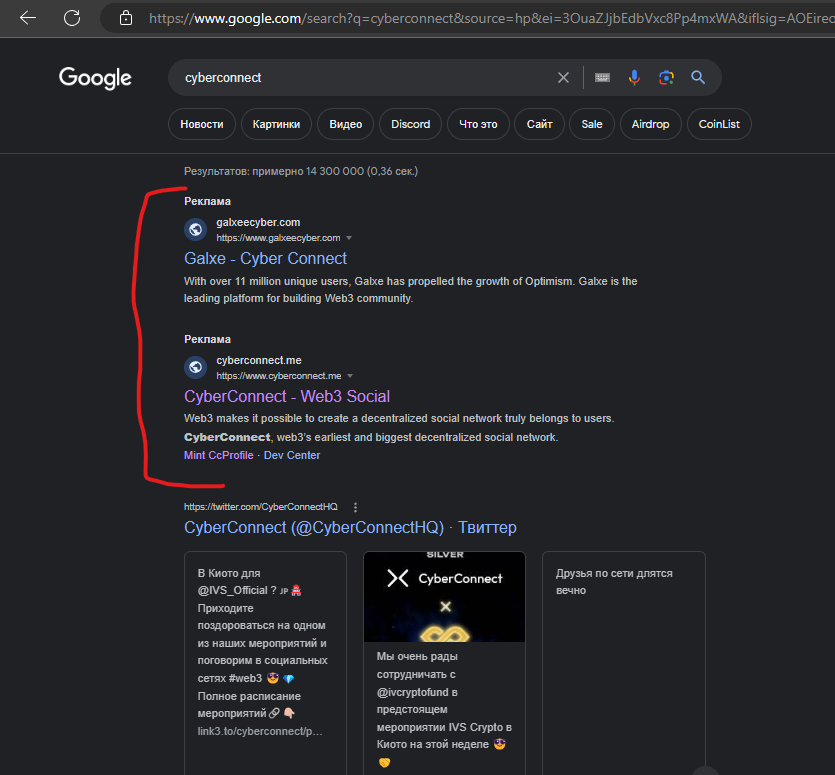This screenshot has width=835, height=775.
Task: Click the Google logo
Action: click(x=94, y=78)
